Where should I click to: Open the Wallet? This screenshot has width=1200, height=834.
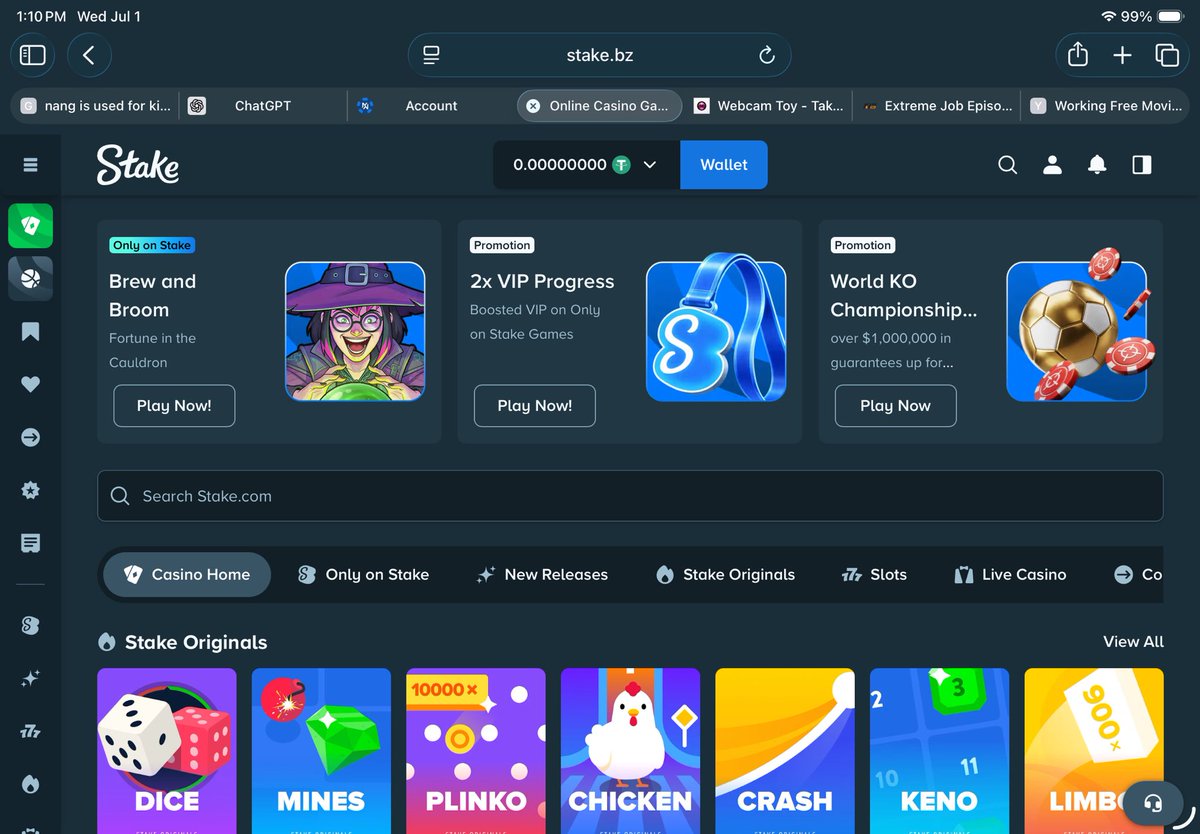point(724,165)
